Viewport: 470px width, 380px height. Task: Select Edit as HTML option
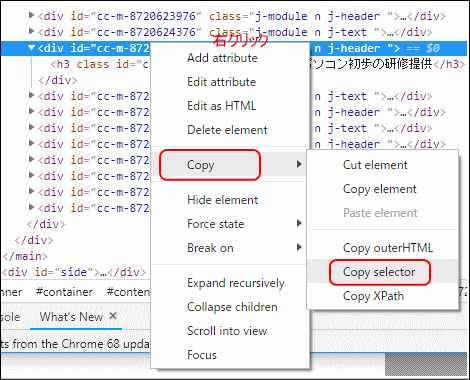(222, 106)
